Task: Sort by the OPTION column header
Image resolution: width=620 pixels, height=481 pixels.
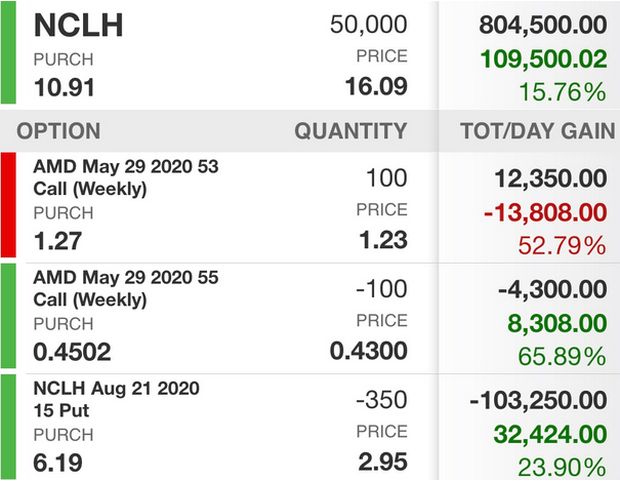Action: pyautogui.click(x=59, y=131)
